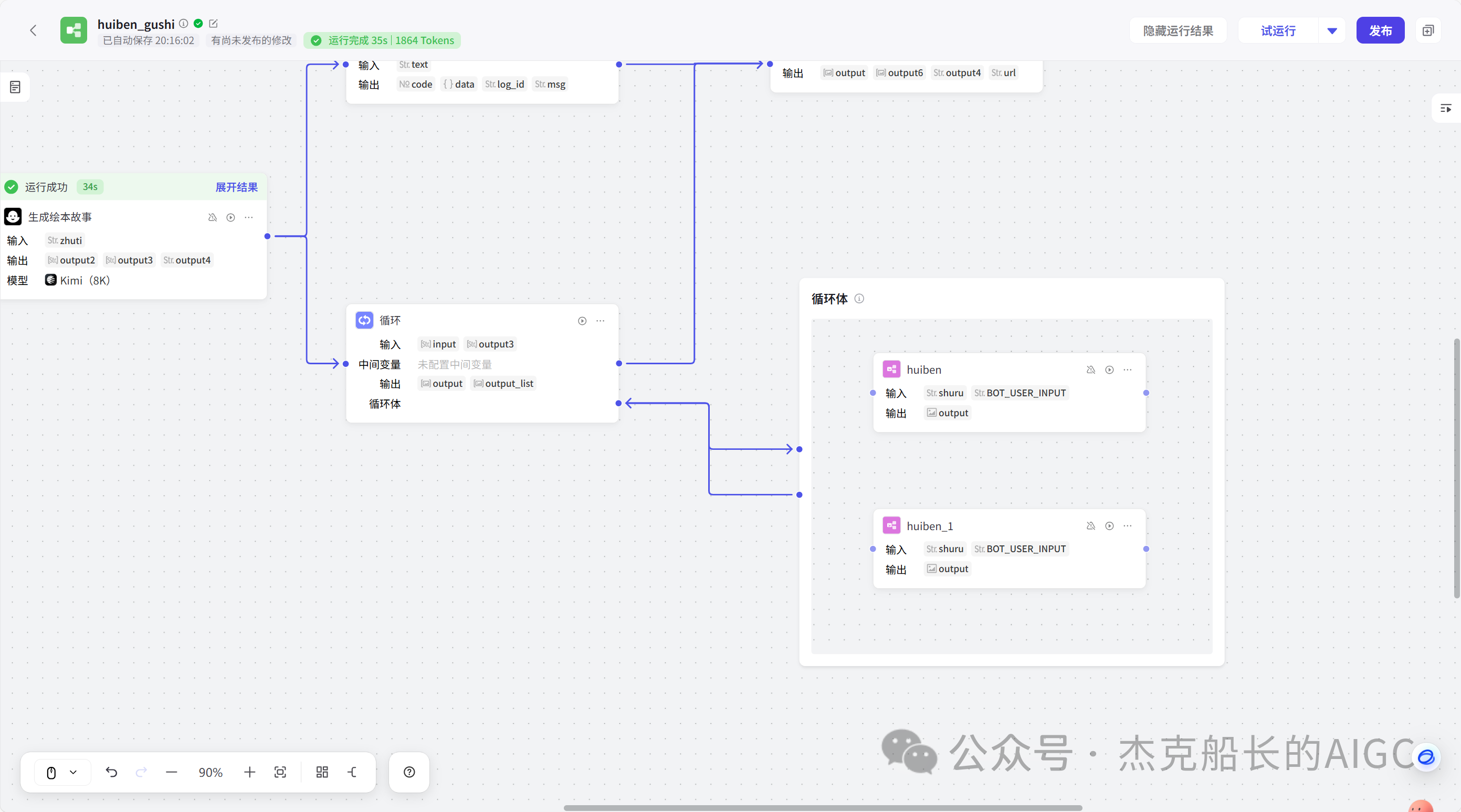Disable test run on 生成绘本故事 node

click(212, 217)
